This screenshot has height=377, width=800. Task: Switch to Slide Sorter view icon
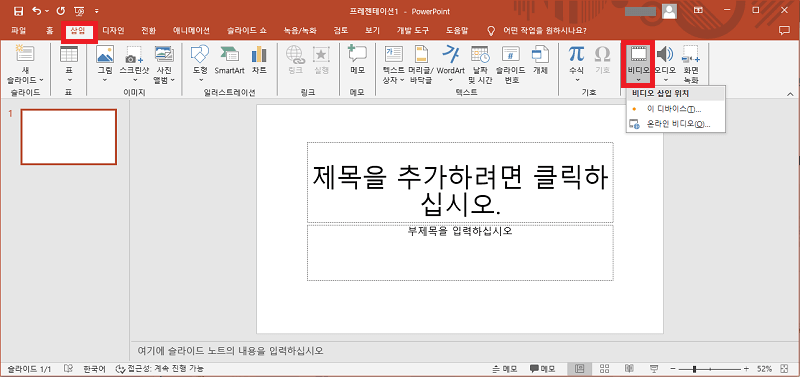pos(605,368)
